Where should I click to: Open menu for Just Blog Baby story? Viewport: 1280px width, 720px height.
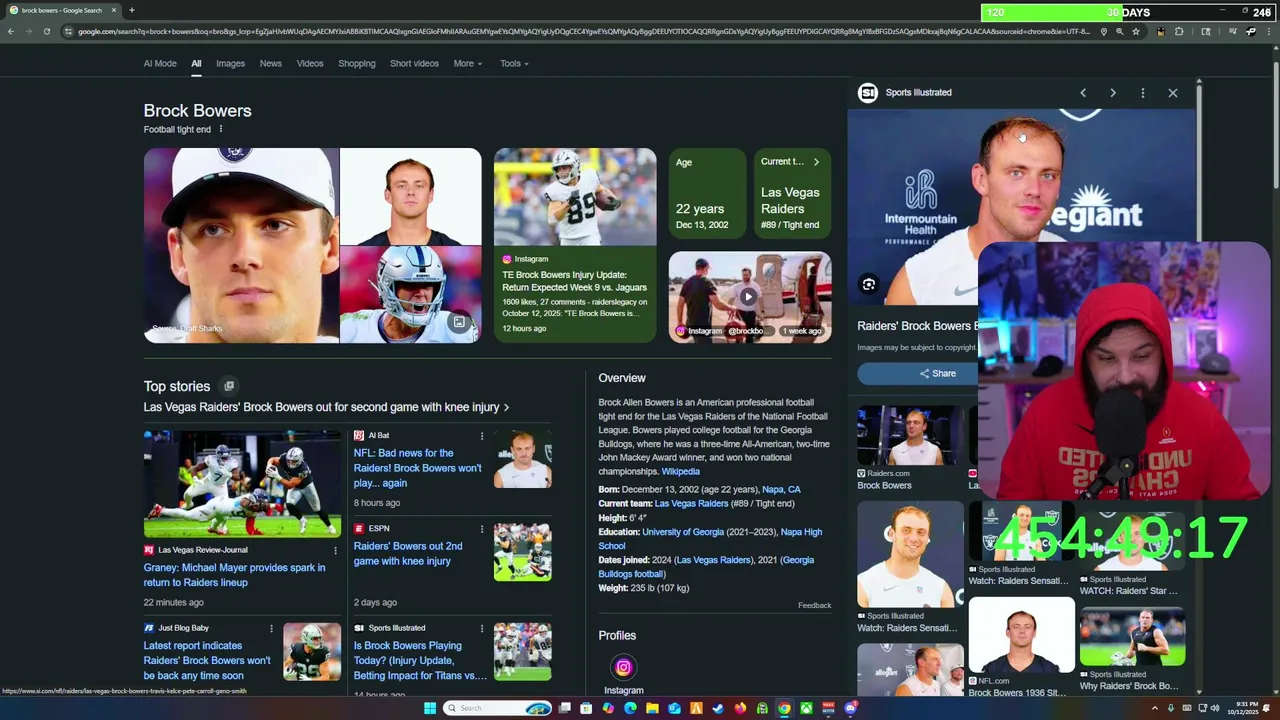pos(271,628)
